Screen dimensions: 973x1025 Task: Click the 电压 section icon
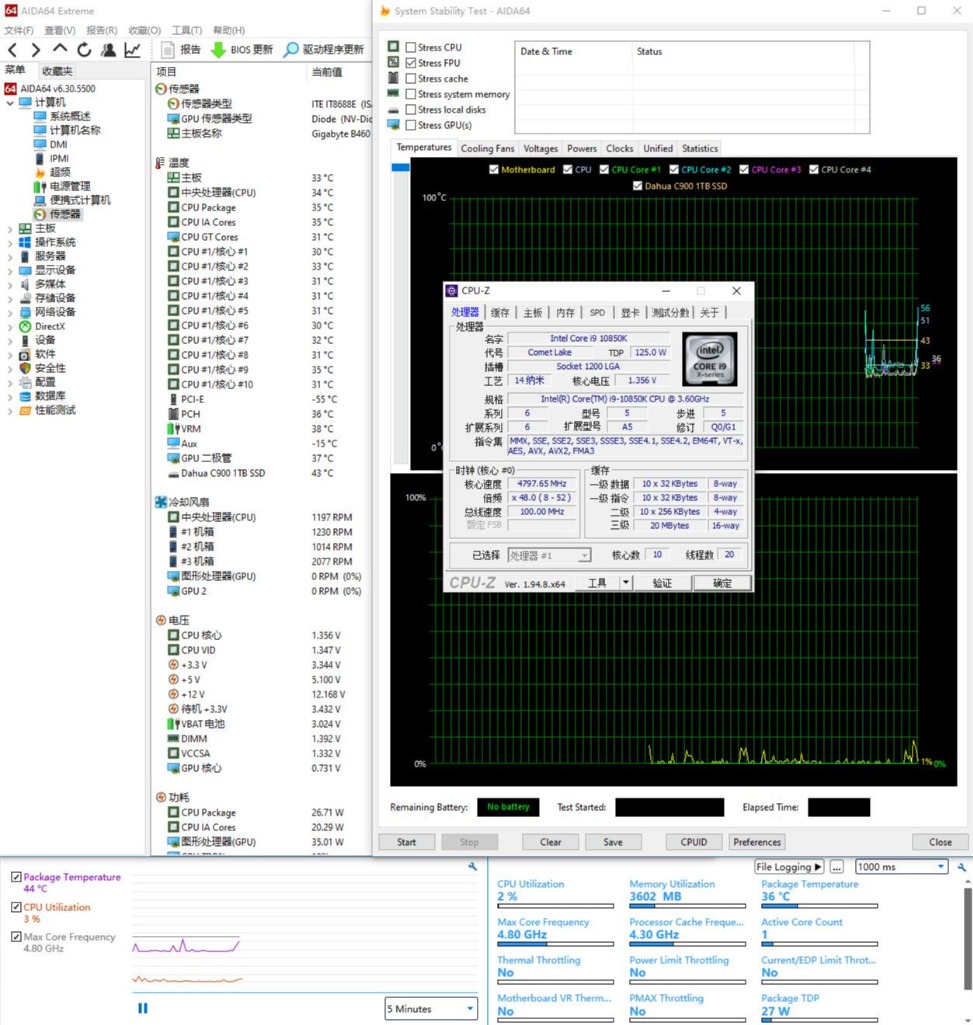point(161,620)
